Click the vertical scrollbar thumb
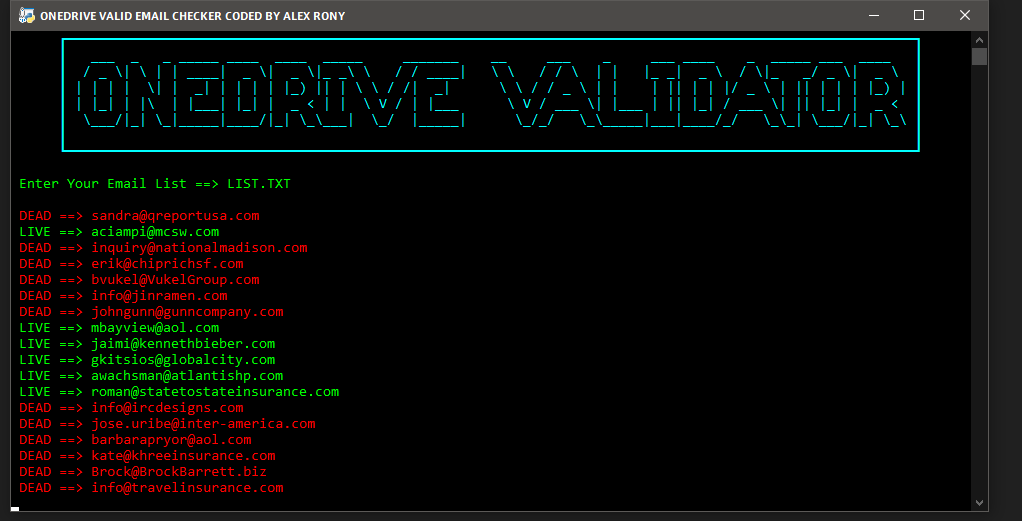The width and height of the screenshot is (1022, 521). click(979, 57)
